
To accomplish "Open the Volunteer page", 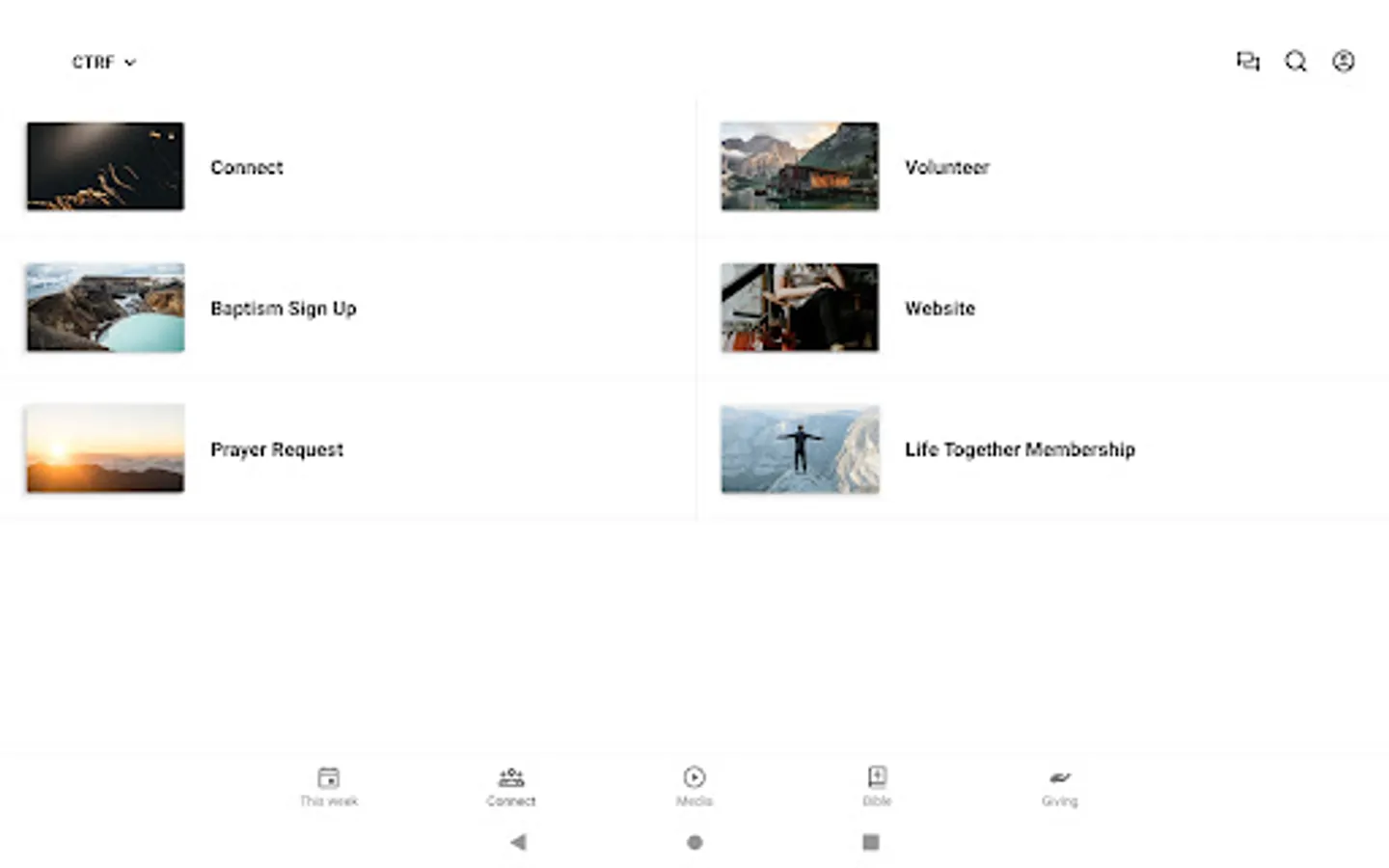I will point(947,167).
